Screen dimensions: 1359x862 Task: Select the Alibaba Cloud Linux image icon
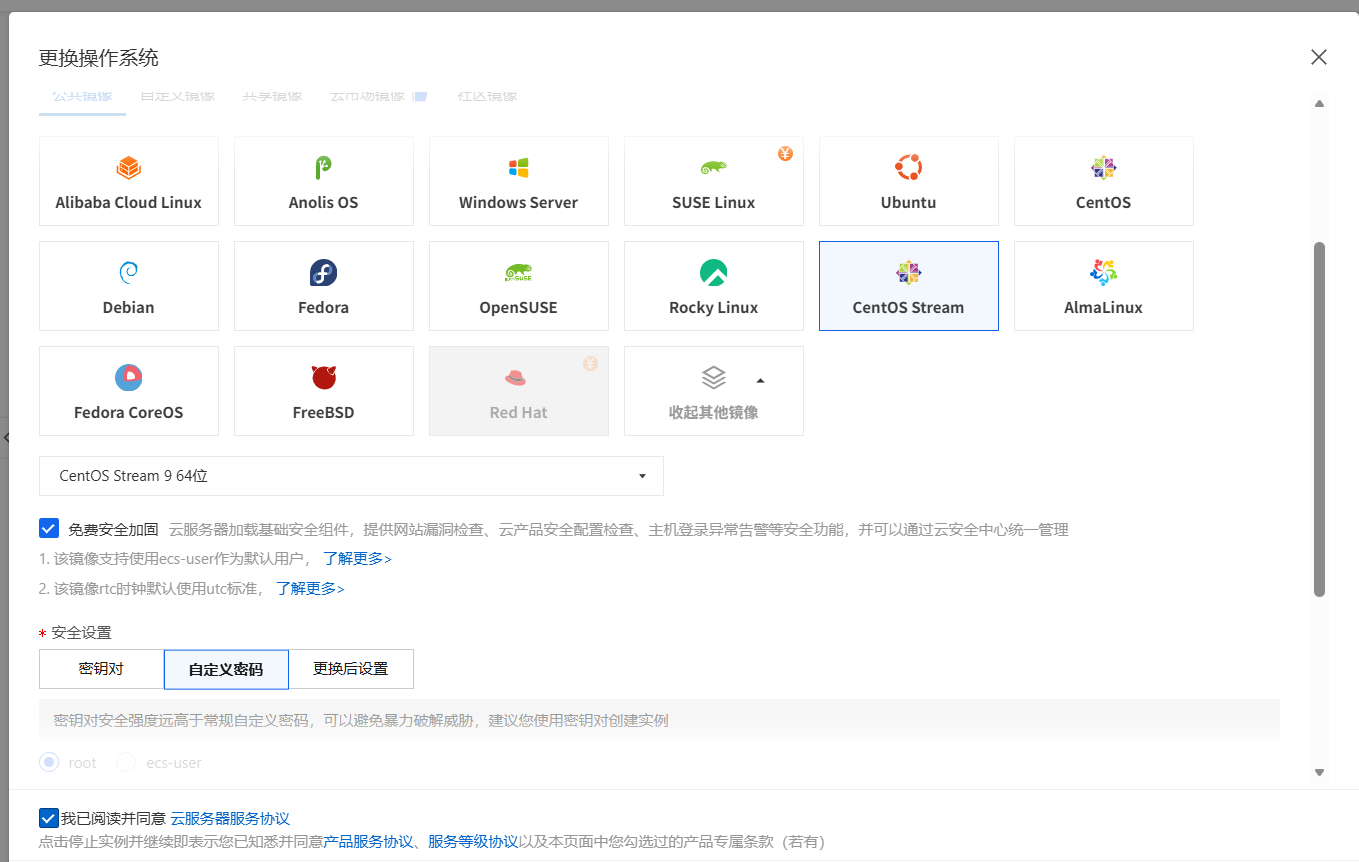click(128, 167)
